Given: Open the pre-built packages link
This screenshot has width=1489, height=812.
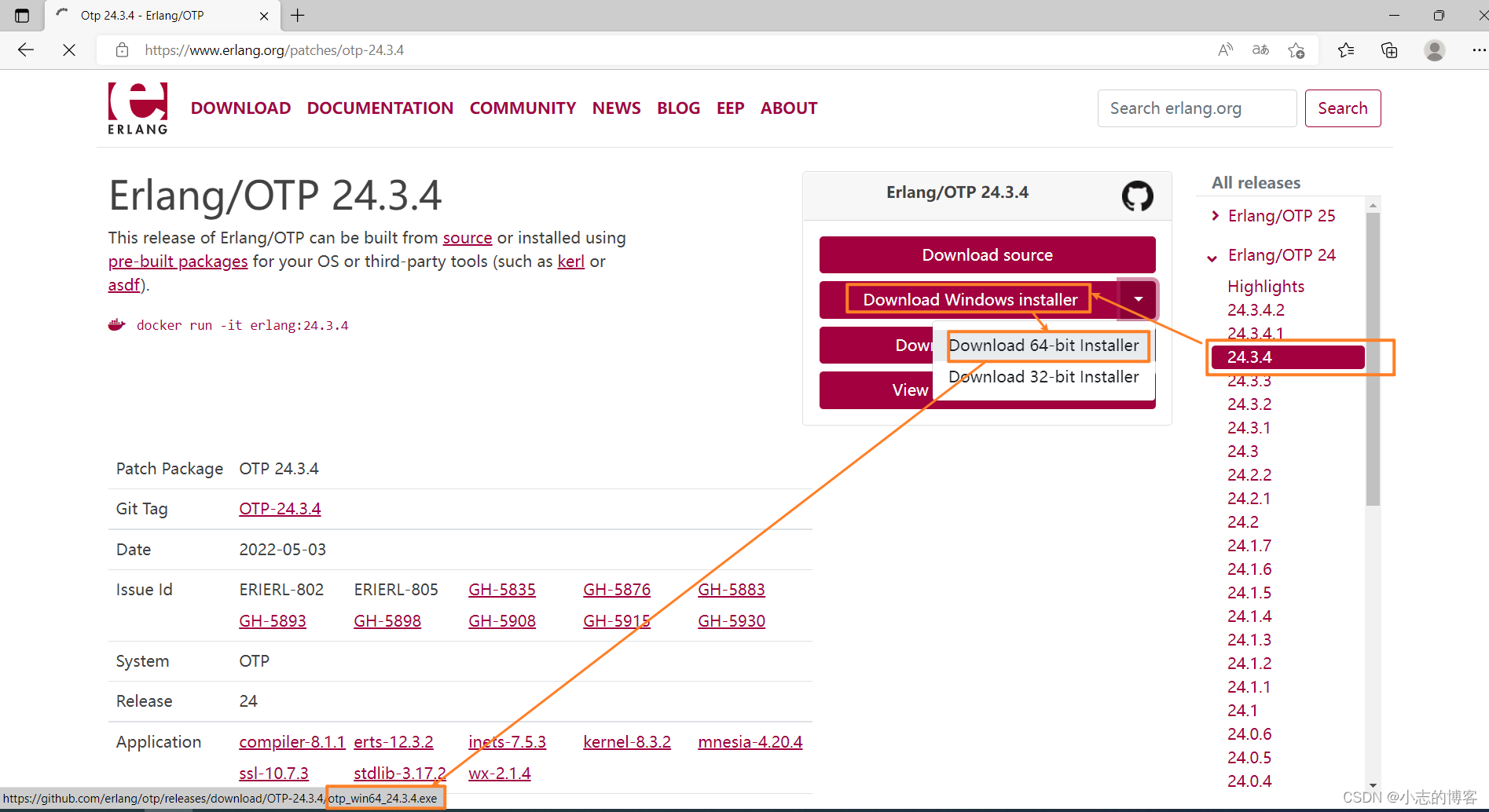Looking at the screenshot, I should [x=178, y=262].
